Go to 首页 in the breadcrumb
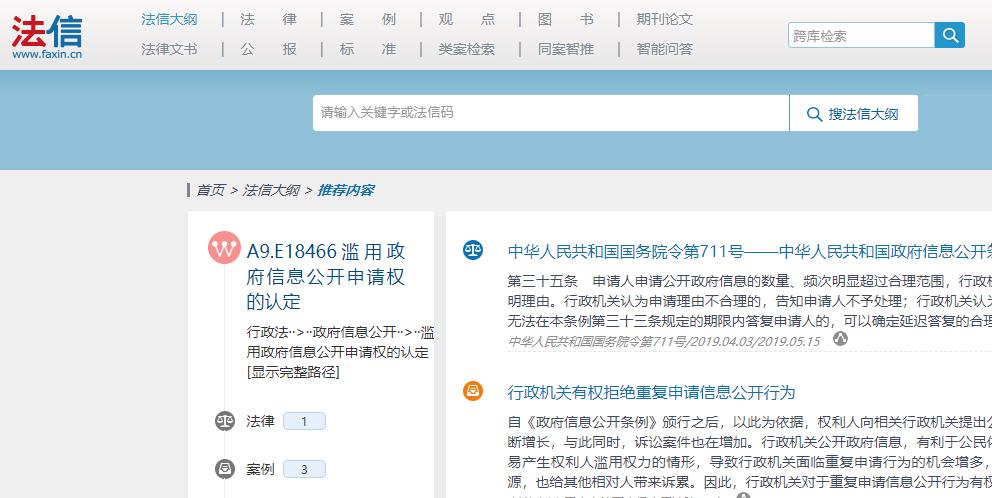This screenshot has height=498, width=992. tap(210, 190)
